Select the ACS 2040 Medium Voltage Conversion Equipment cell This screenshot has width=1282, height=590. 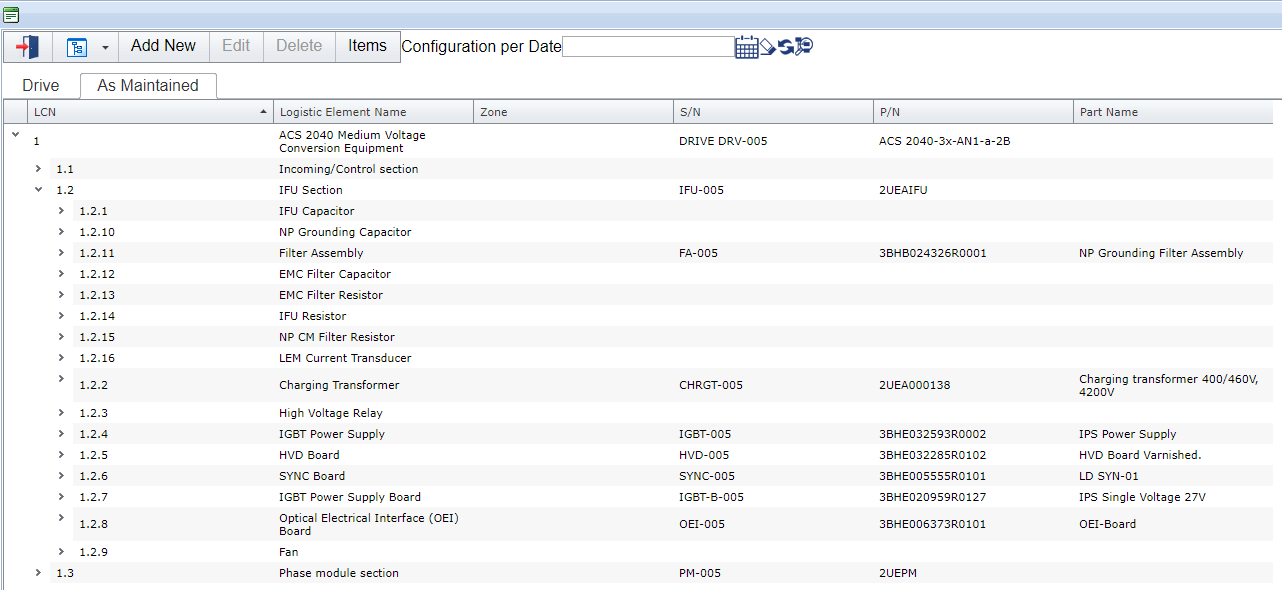coord(352,141)
